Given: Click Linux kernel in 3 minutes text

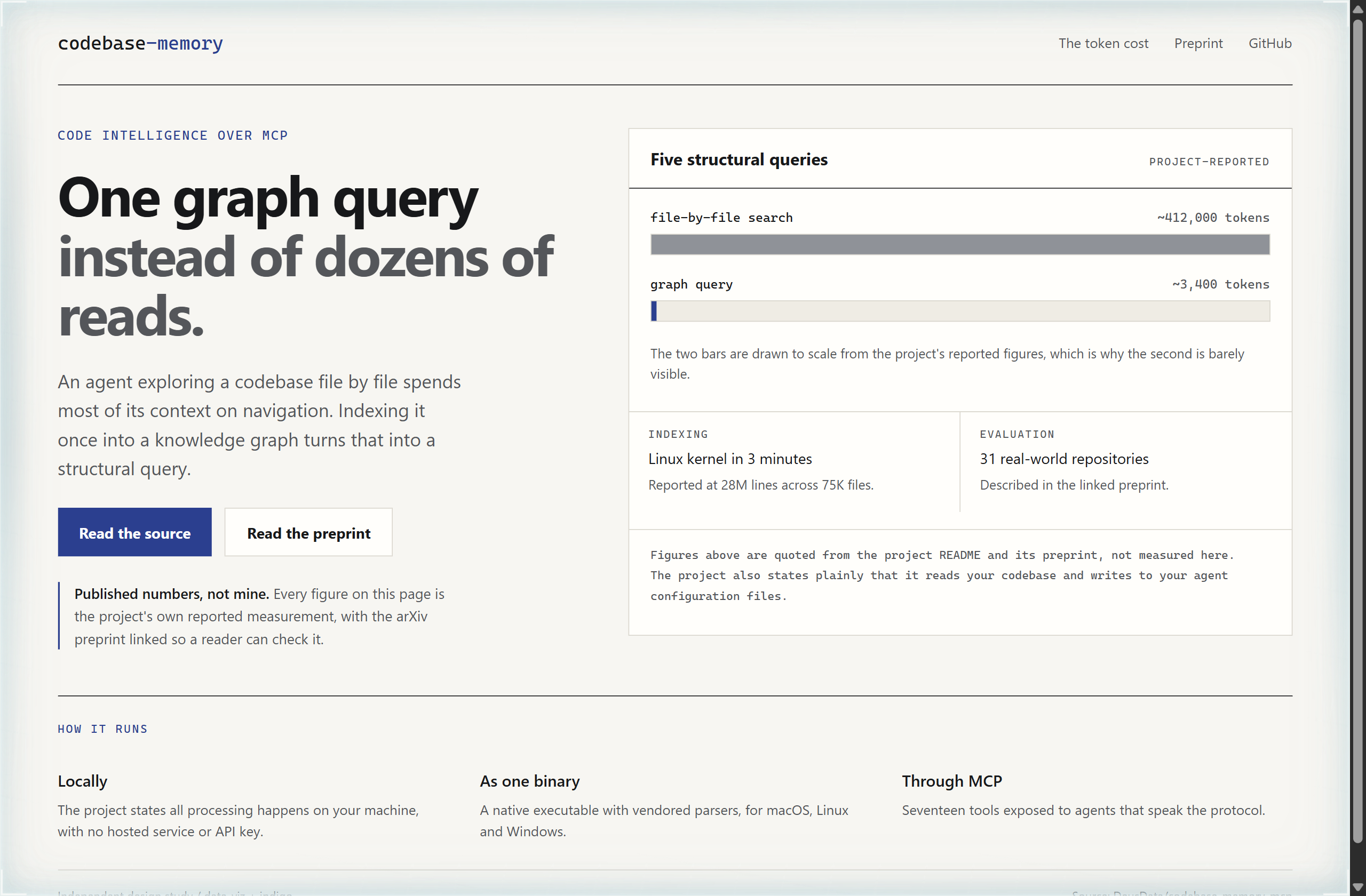Looking at the screenshot, I should point(729,459).
